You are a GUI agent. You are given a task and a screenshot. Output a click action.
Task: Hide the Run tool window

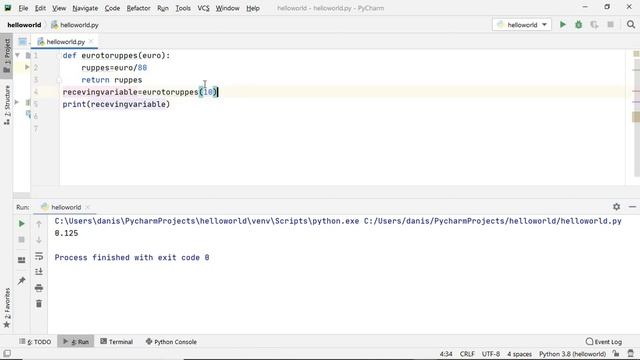pos(632,207)
